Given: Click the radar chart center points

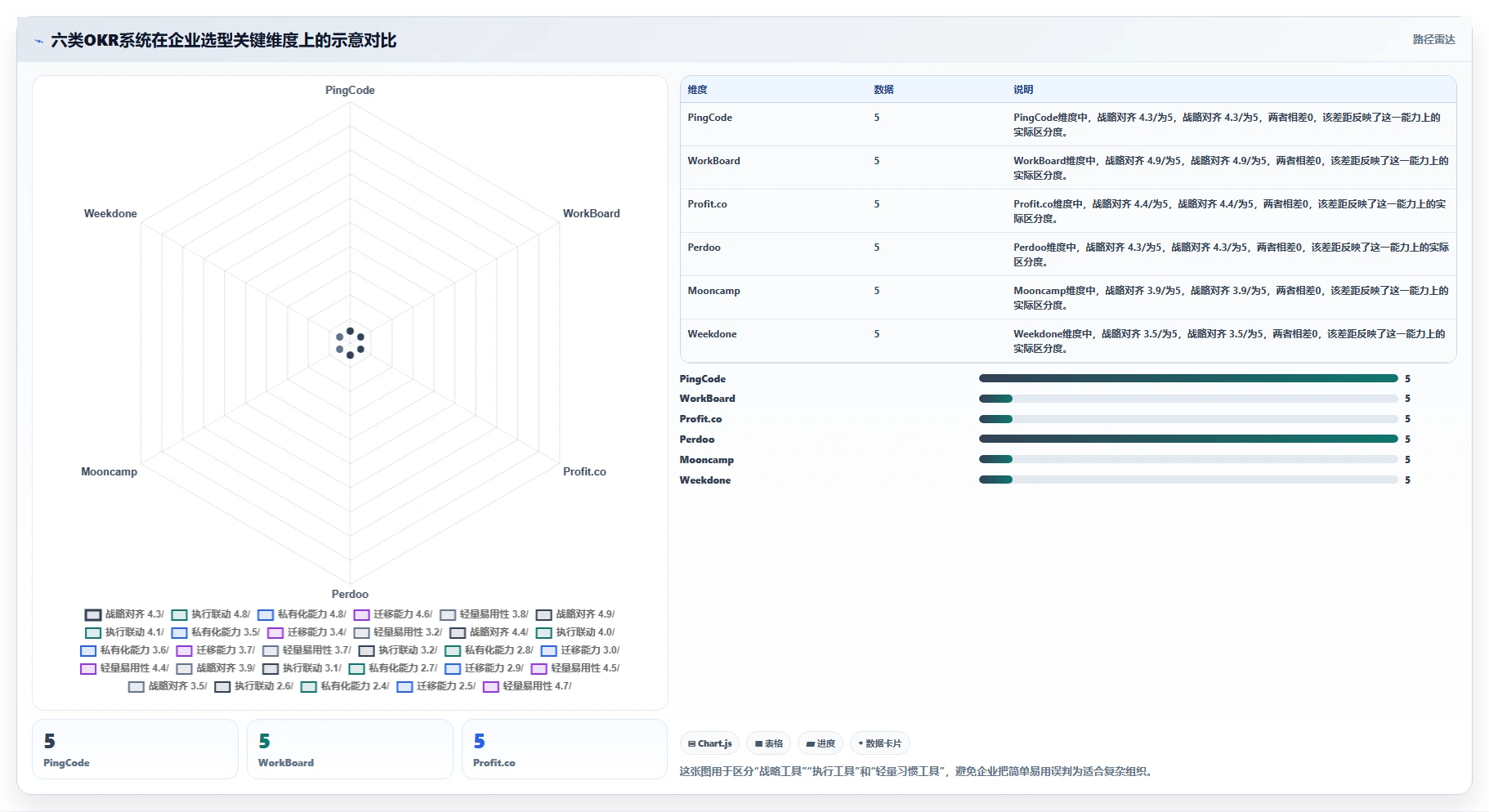Looking at the screenshot, I should 350,343.
